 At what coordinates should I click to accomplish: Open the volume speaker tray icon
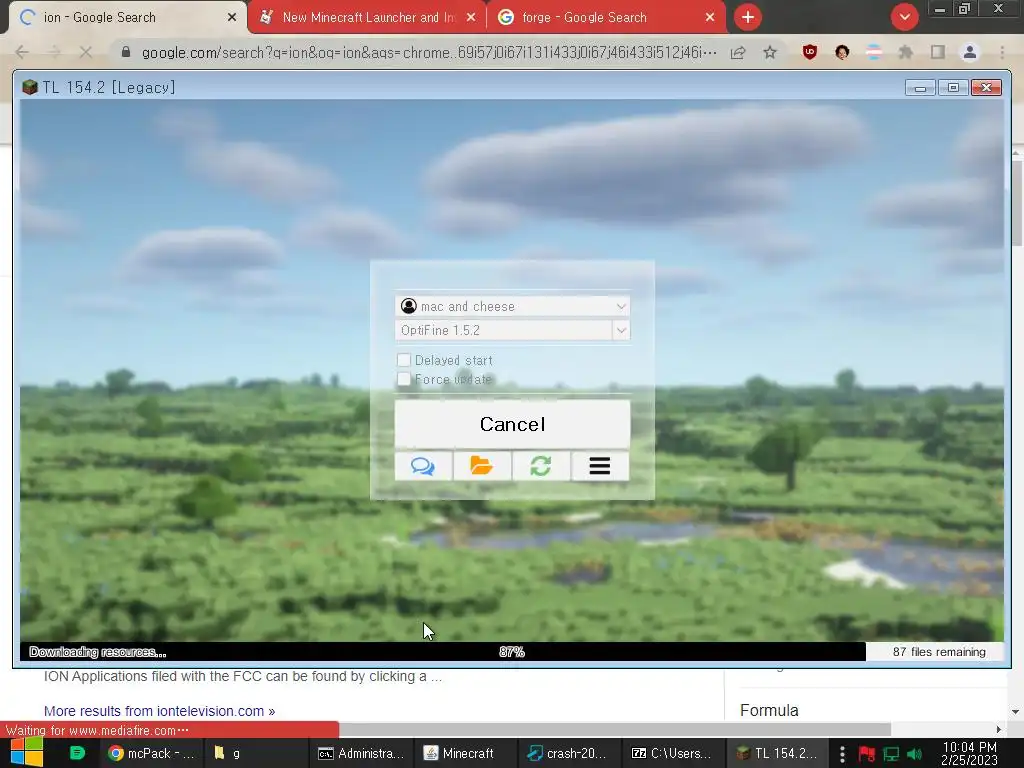click(x=914, y=754)
